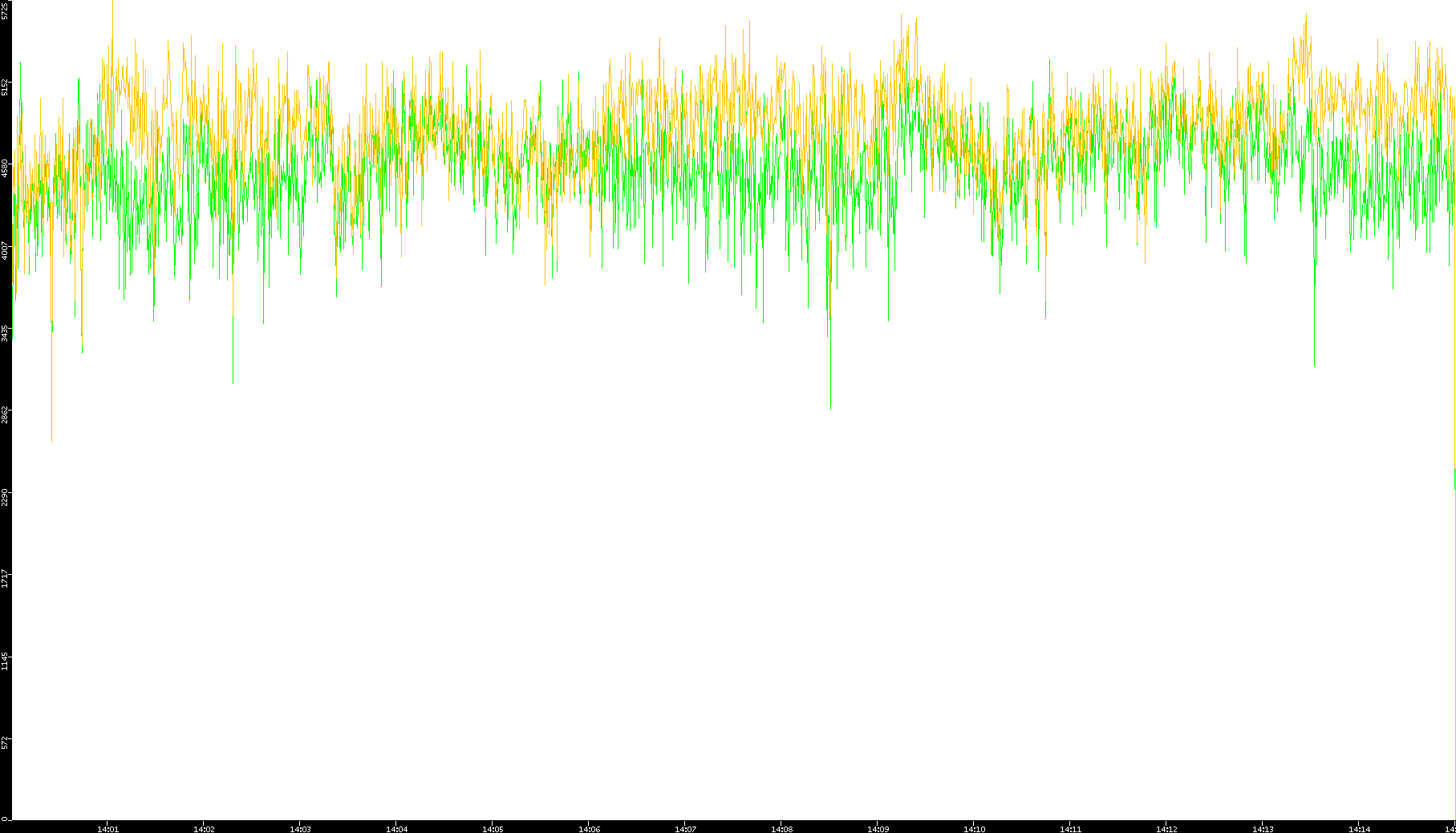Click the 2290 vertical axis label
Image resolution: width=1456 pixels, height=833 pixels.
pos(6,496)
